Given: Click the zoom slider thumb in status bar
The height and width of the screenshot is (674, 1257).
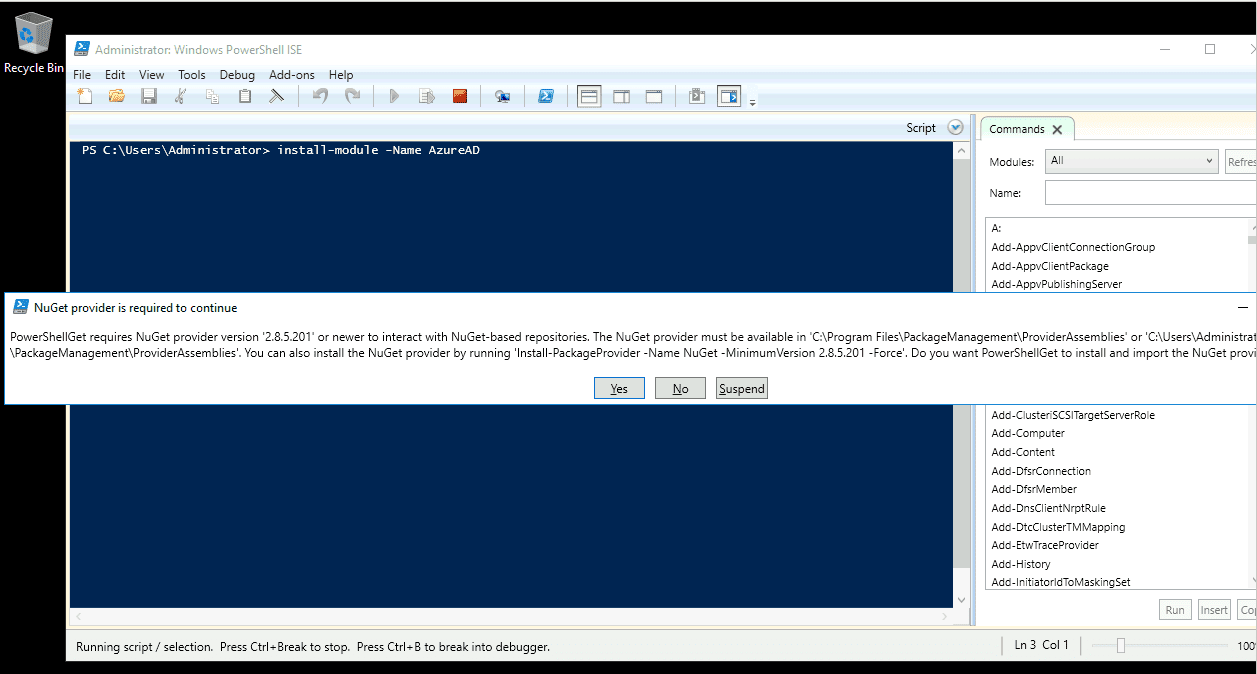Looking at the screenshot, I should pos(1121,646).
